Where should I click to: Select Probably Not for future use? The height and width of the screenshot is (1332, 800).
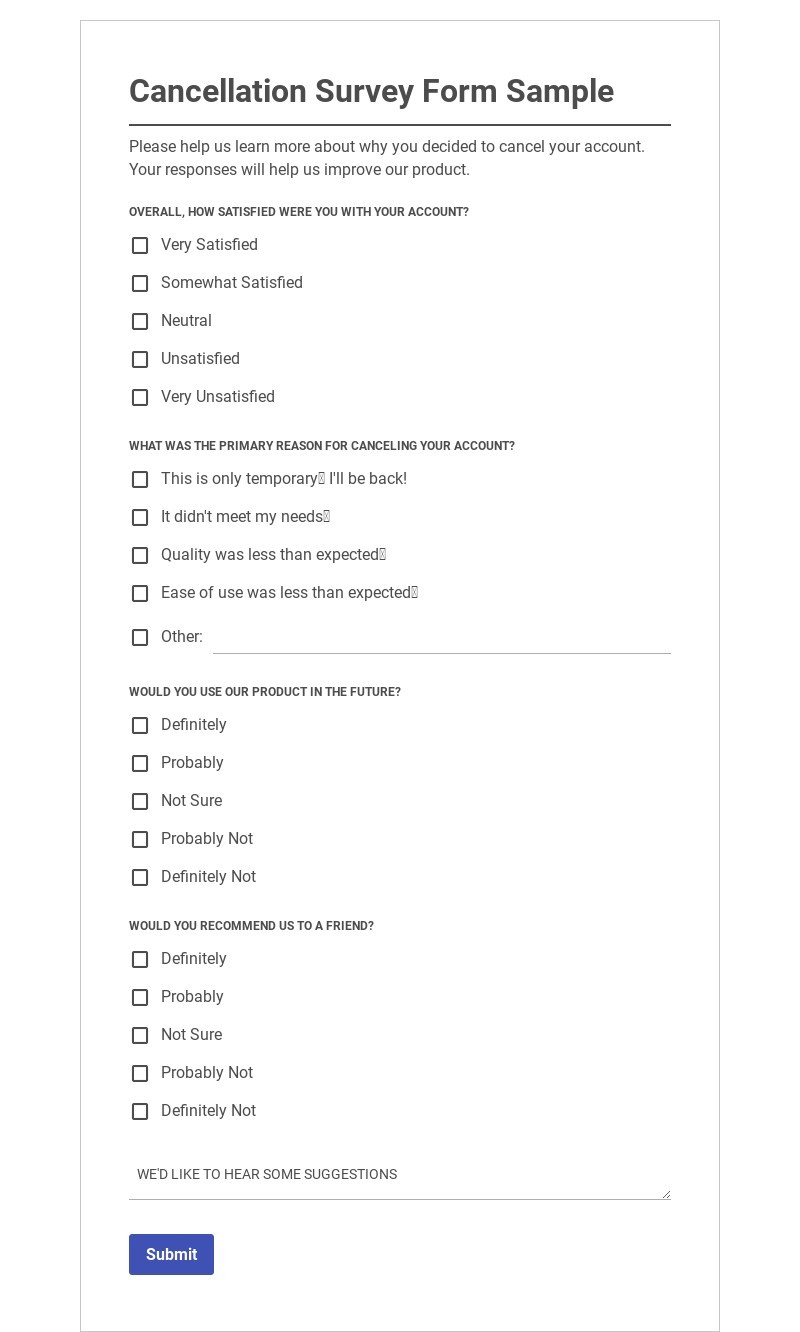point(140,840)
